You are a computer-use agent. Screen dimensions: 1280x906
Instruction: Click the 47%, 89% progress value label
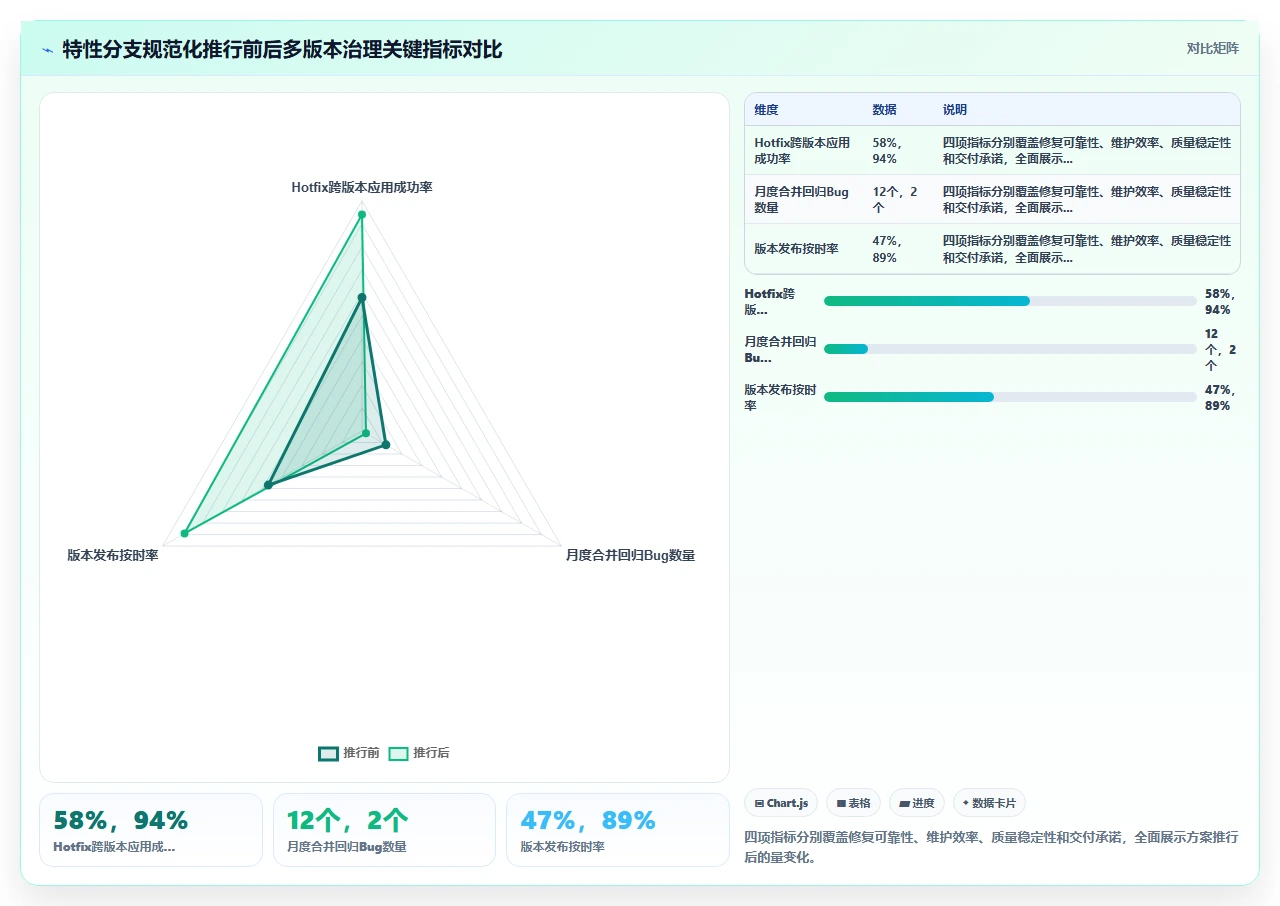[1221, 398]
